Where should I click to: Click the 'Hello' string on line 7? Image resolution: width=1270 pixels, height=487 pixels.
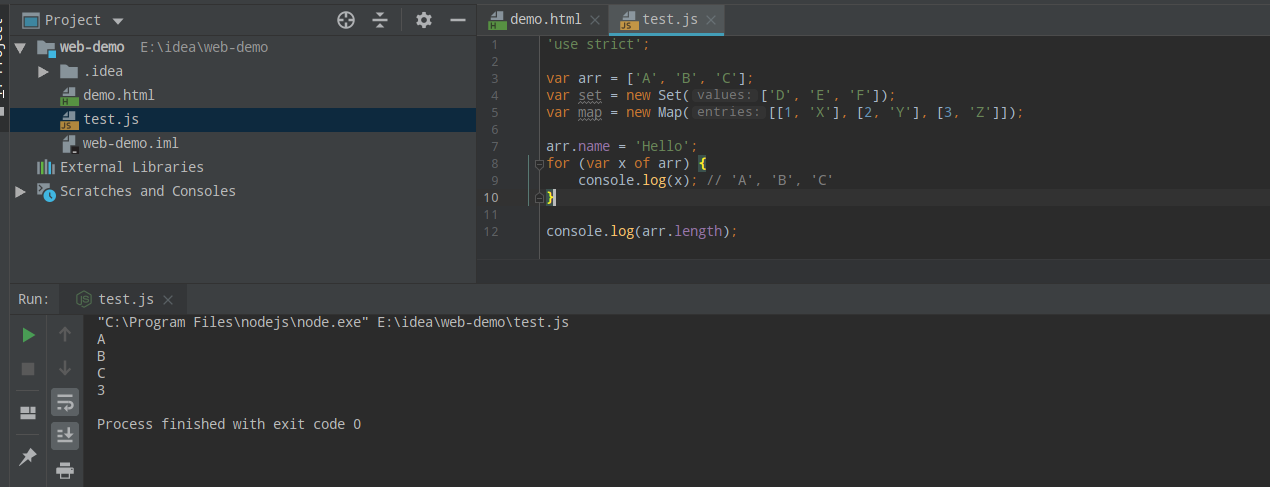tap(662, 146)
